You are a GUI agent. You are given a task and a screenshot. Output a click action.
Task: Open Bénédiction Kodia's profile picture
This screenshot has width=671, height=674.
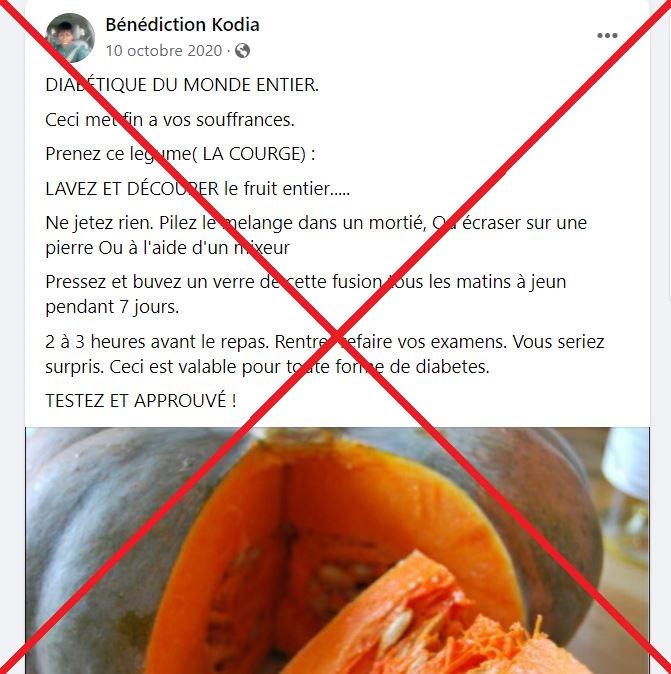click(x=70, y=38)
